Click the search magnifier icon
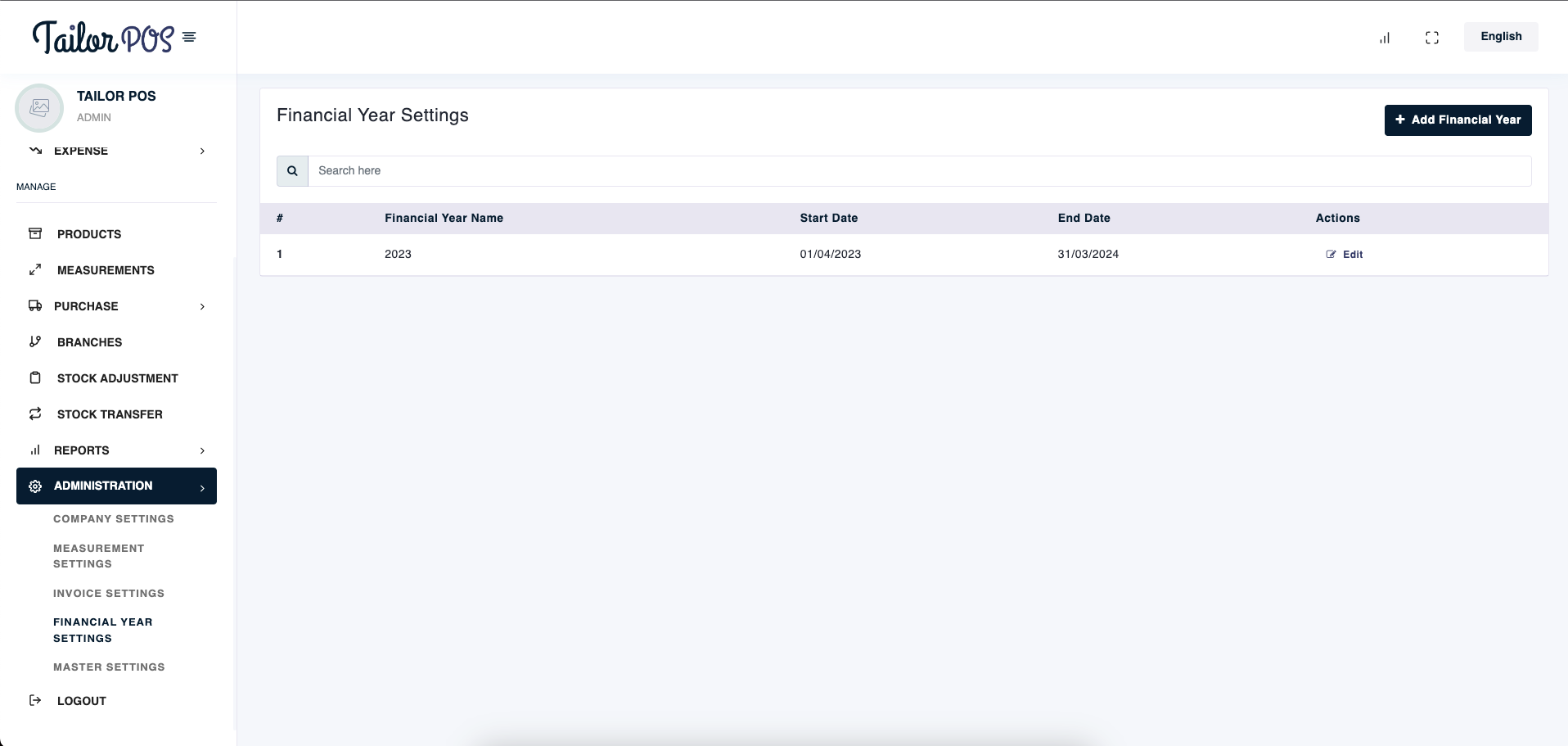Screen dimensions: 1568x746 pyautogui.click(x=292, y=171)
